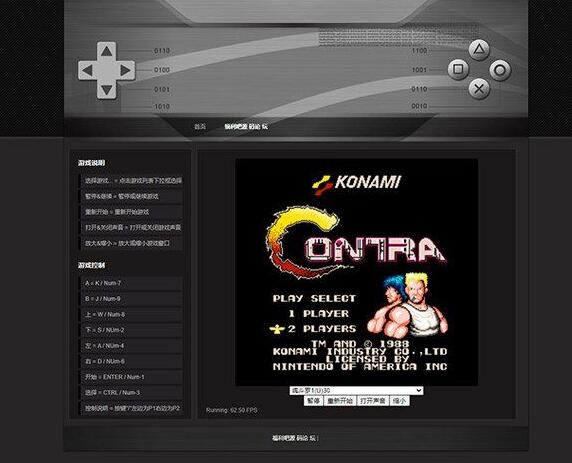
Task: Click the 打开&关闭声音 instruction row
Action: point(132,227)
